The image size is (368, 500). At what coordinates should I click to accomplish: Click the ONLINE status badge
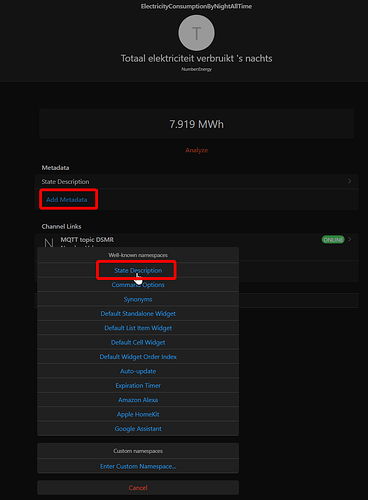point(333,240)
